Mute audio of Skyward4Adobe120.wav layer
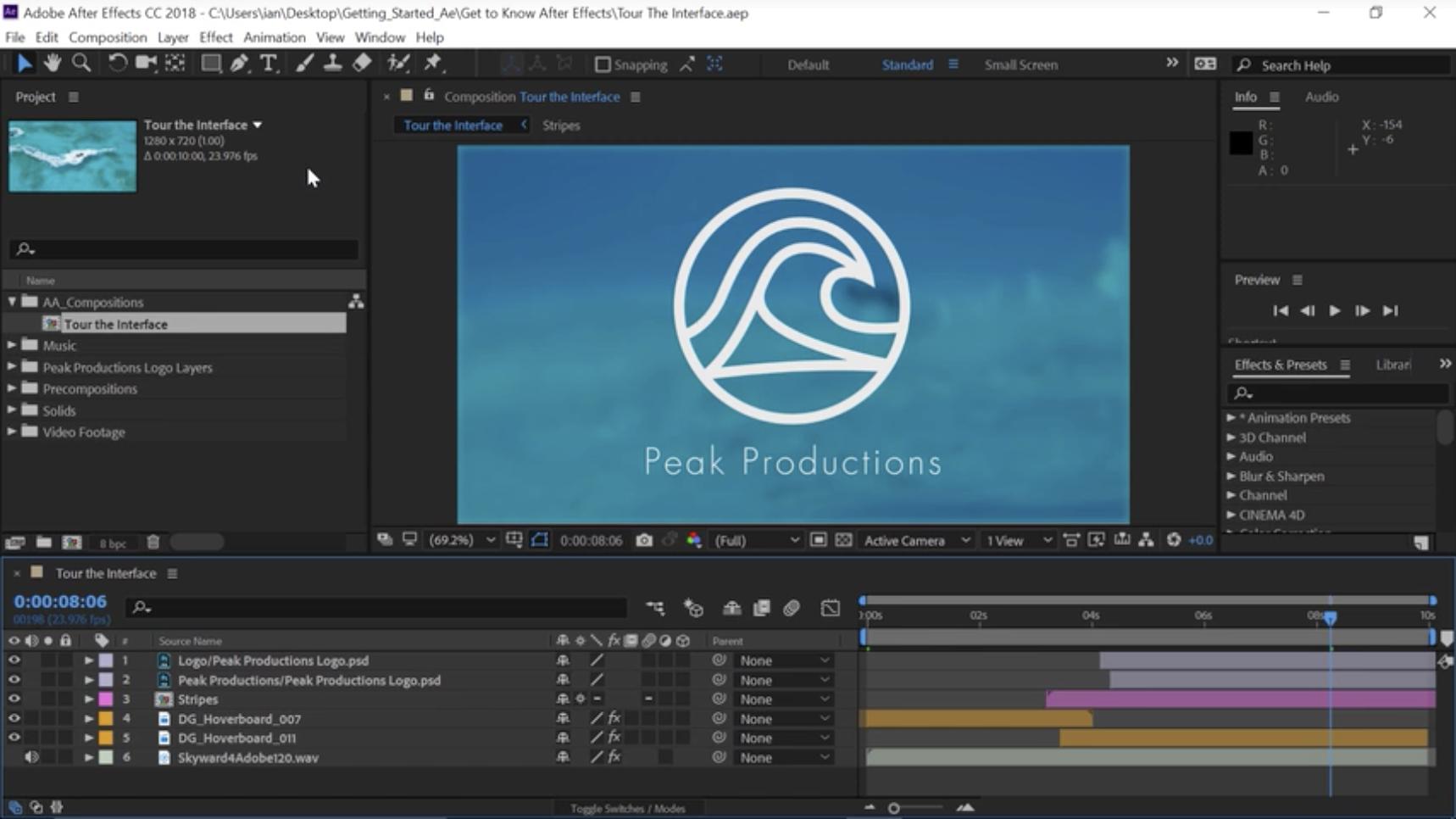This screenshot has width=1456, height=819. [x=31, y=757]
